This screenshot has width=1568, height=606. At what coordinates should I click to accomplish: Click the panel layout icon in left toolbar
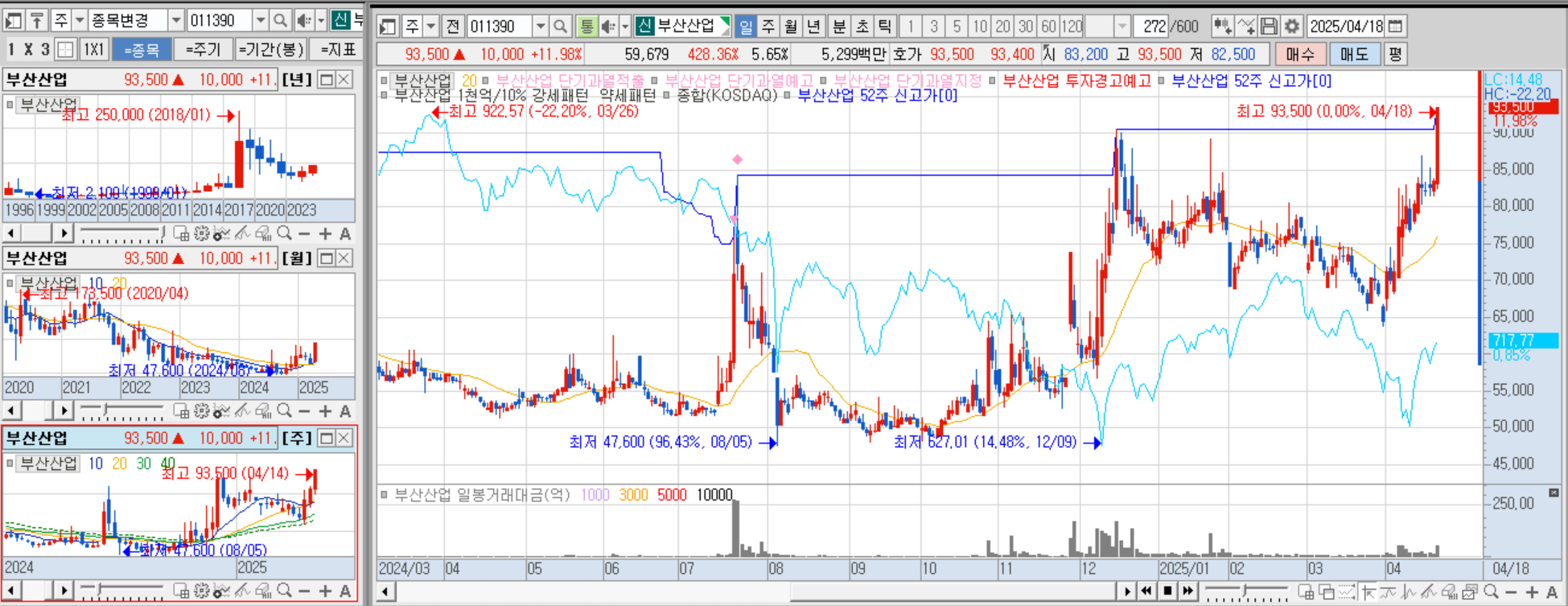pyautogui.click(x=14, y=20)
